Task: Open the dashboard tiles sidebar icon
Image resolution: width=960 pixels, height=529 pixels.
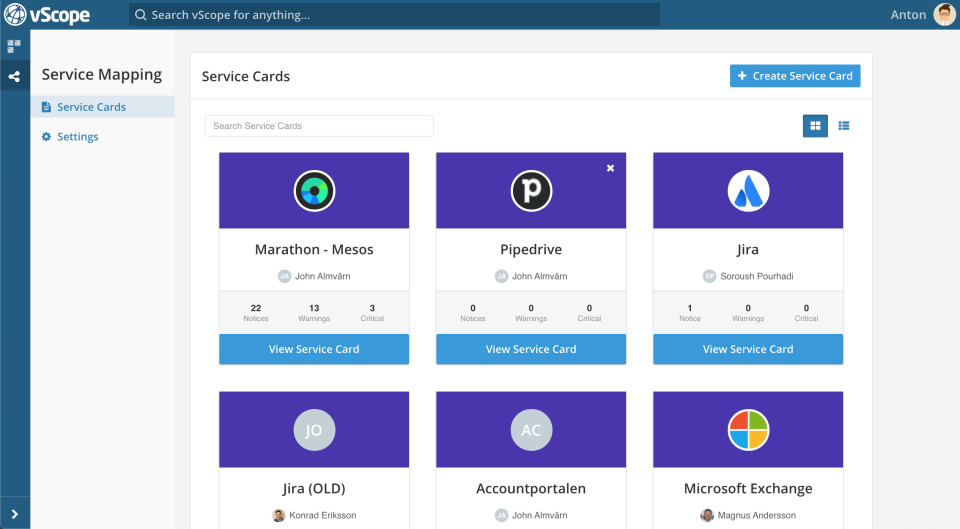Action: (x=14, y=46)
